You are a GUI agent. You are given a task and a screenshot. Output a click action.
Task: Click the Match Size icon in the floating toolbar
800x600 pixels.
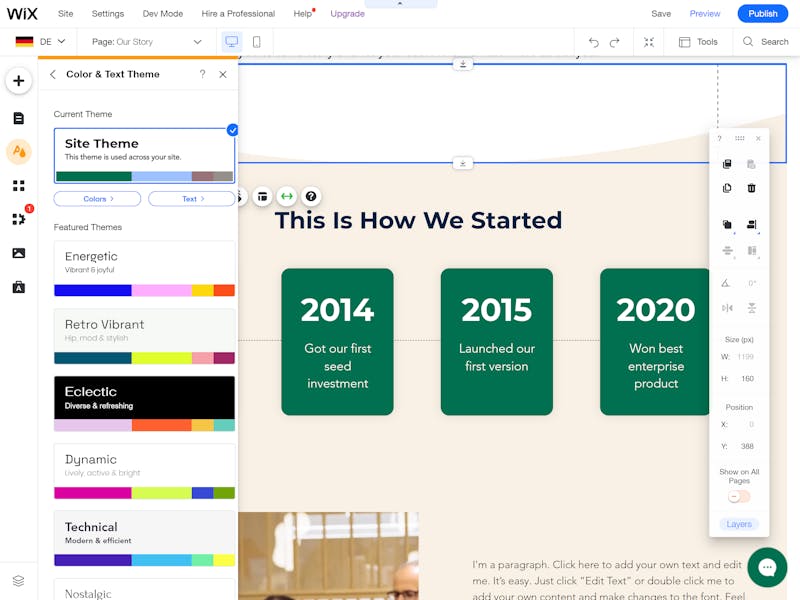point(751,251)
